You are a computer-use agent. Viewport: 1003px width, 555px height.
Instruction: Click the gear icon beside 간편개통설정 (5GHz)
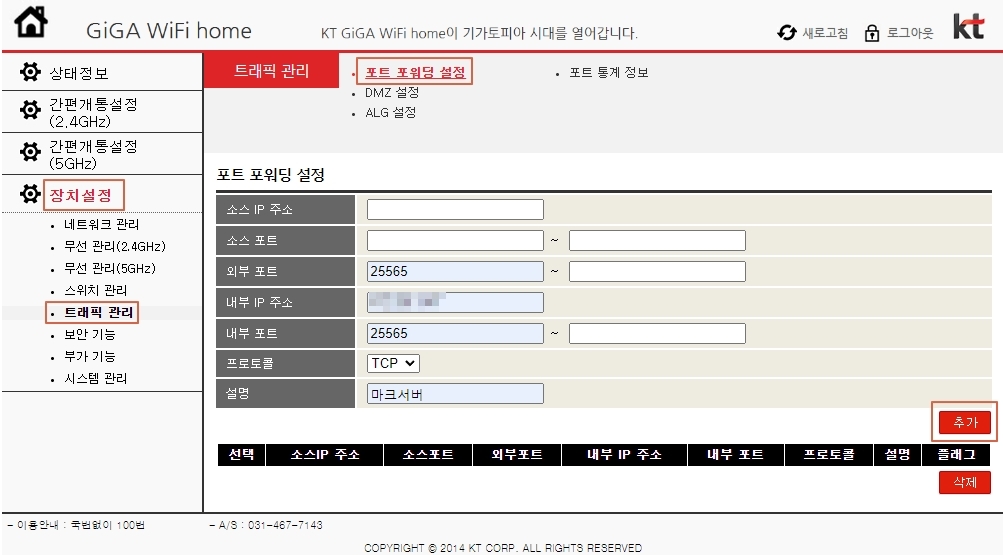click(x=30, y=153)
